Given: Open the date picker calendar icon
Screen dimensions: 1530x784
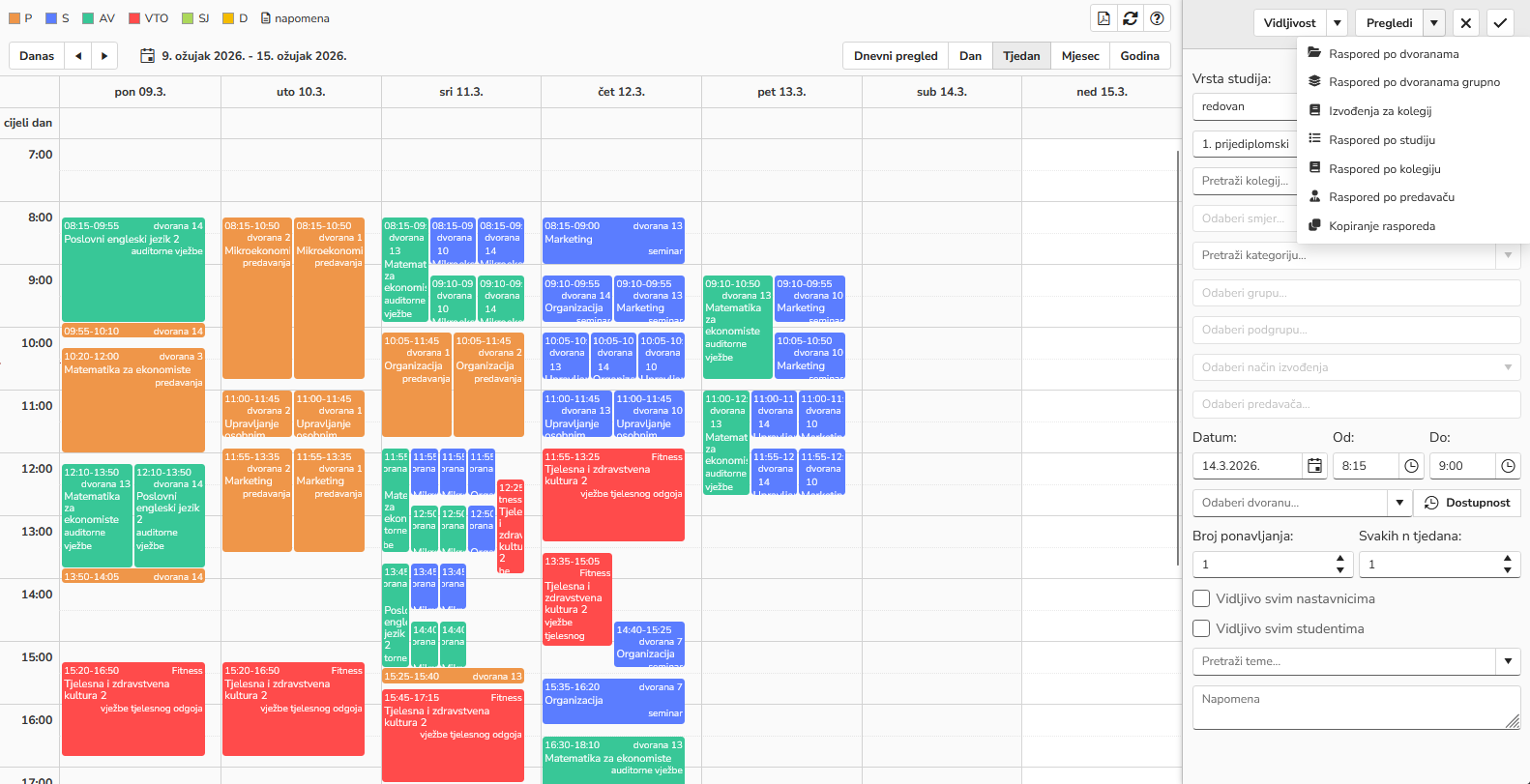Looking at the screenshot, I should 1314,466.
